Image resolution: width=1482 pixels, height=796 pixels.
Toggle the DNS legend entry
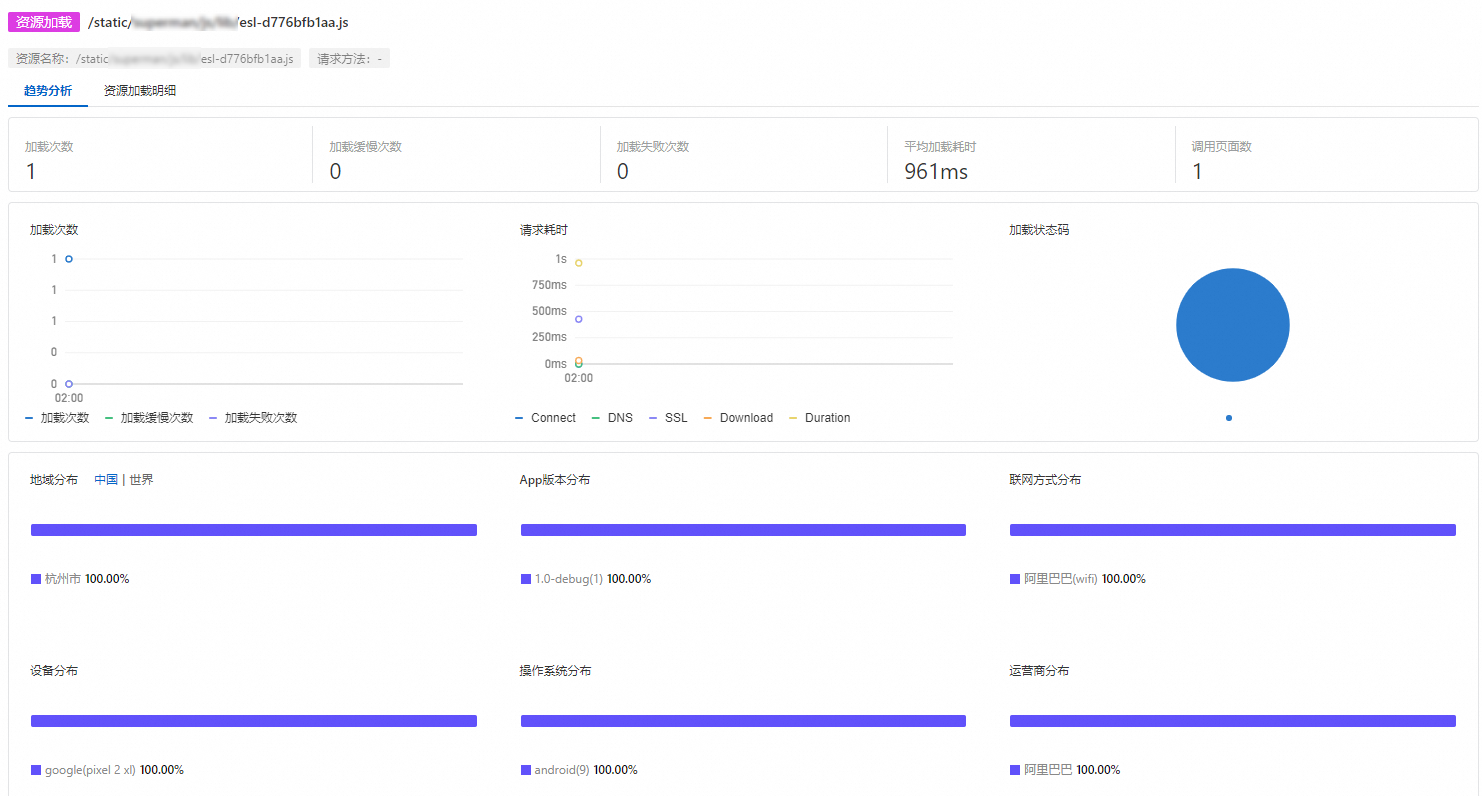612,418
